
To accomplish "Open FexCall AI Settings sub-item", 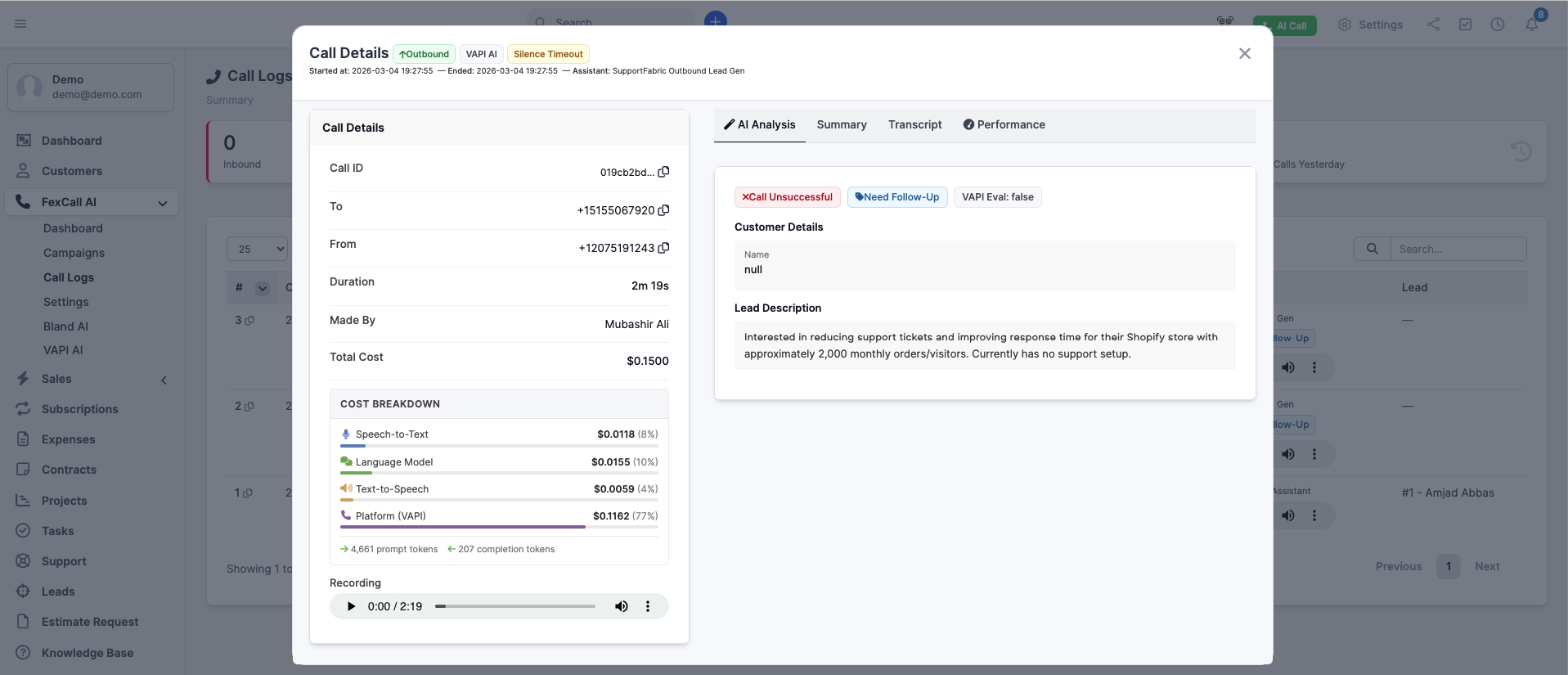I will (x=65, y=302).
